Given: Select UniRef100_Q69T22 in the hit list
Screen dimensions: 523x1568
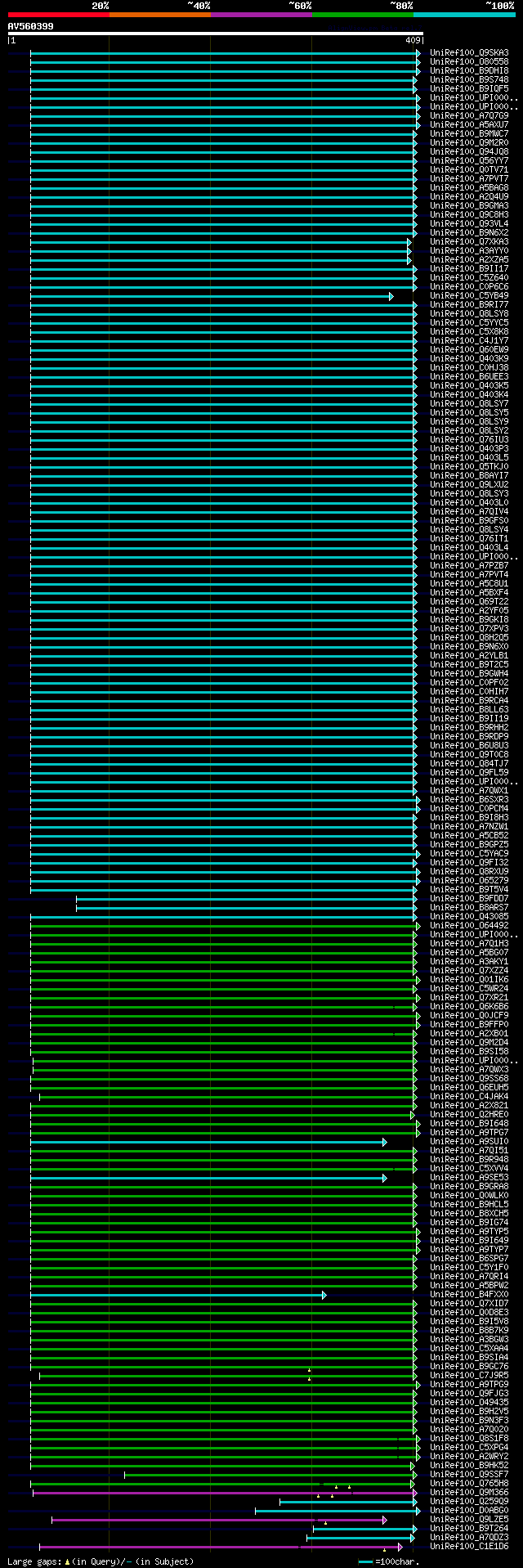Looking at the screenshot, I should click(x=469, y=602).
